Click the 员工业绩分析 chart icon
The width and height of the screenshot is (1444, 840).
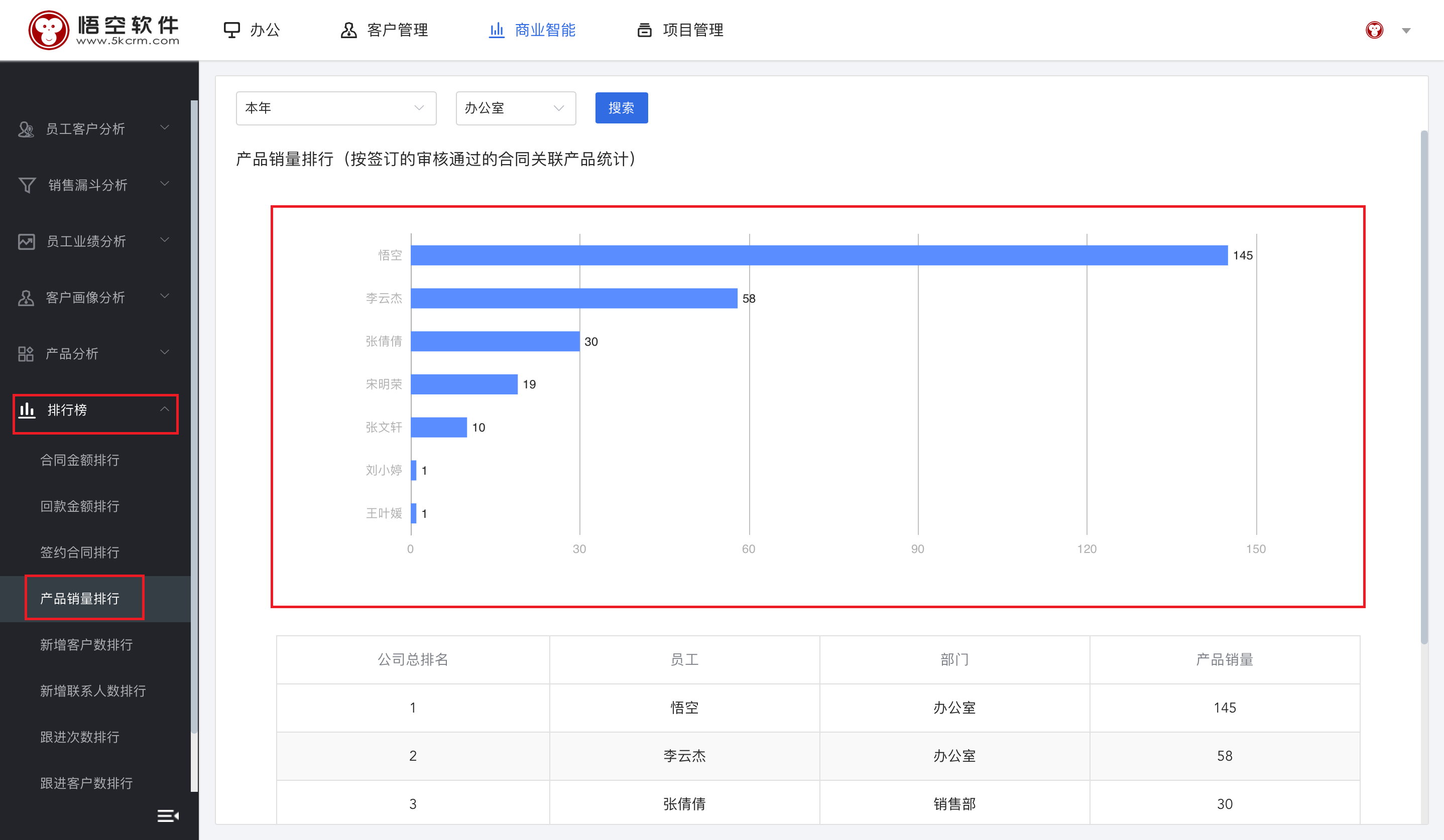[26, 241]
